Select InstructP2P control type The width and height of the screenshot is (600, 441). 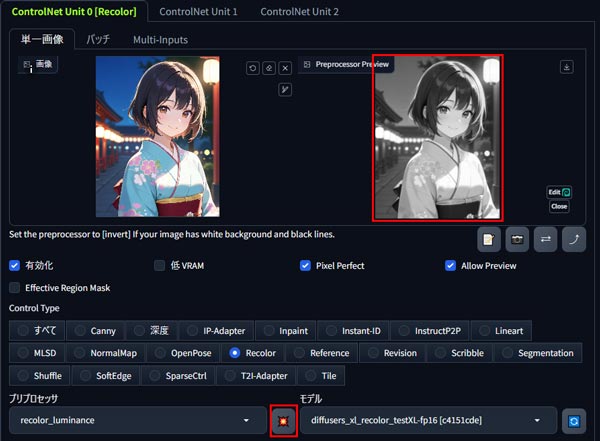[430, 330]
